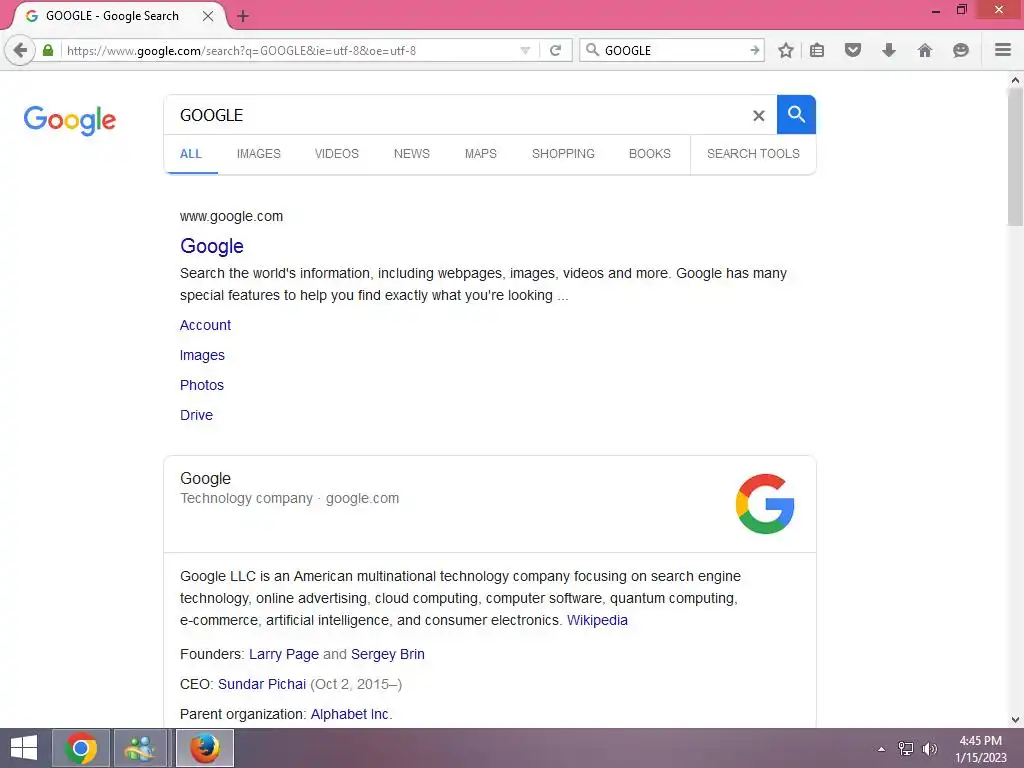Open URL history dropdown arrow in address bar

click(x=525, y=50)
